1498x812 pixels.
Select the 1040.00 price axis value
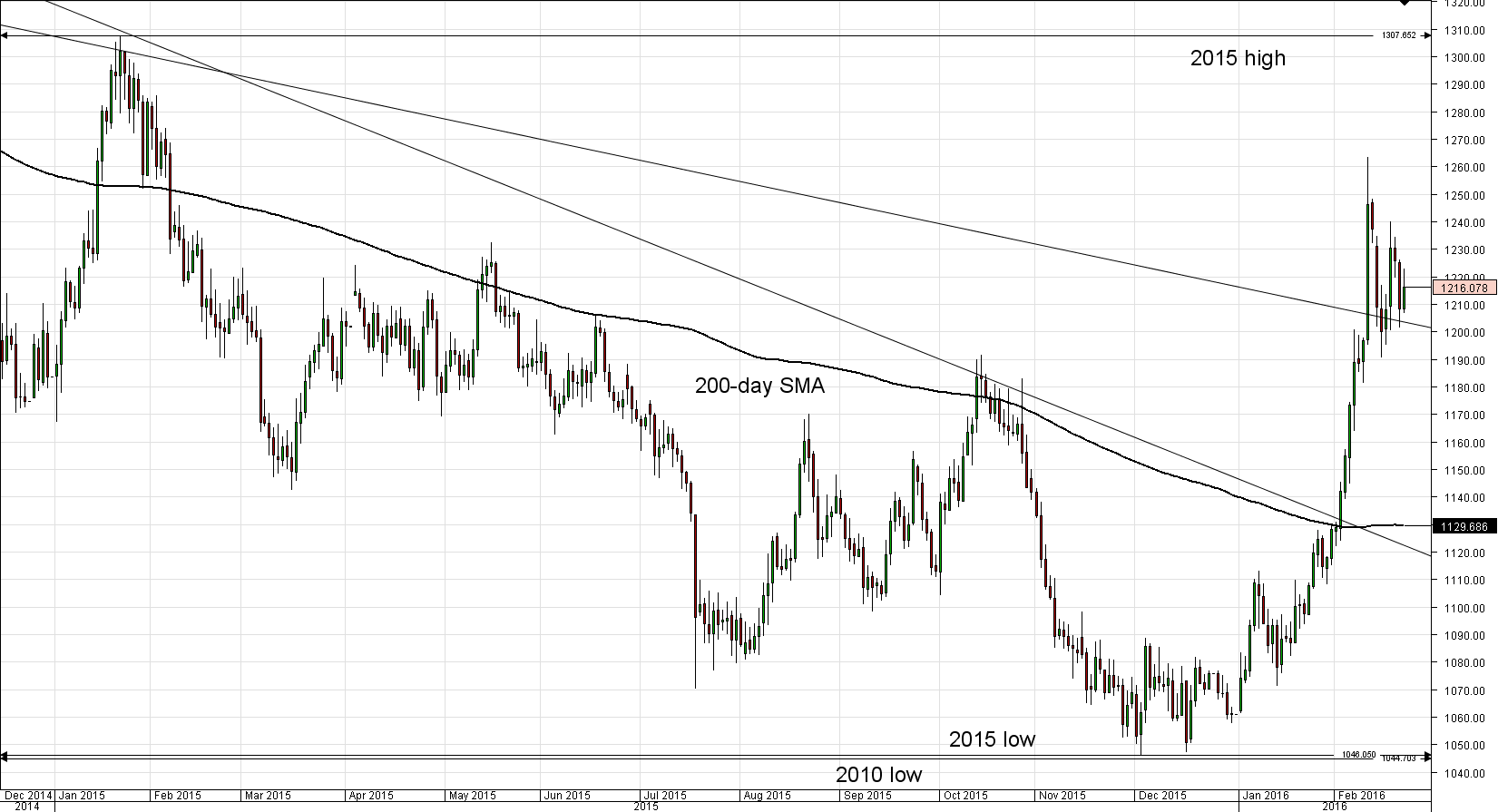[1466, 773]
